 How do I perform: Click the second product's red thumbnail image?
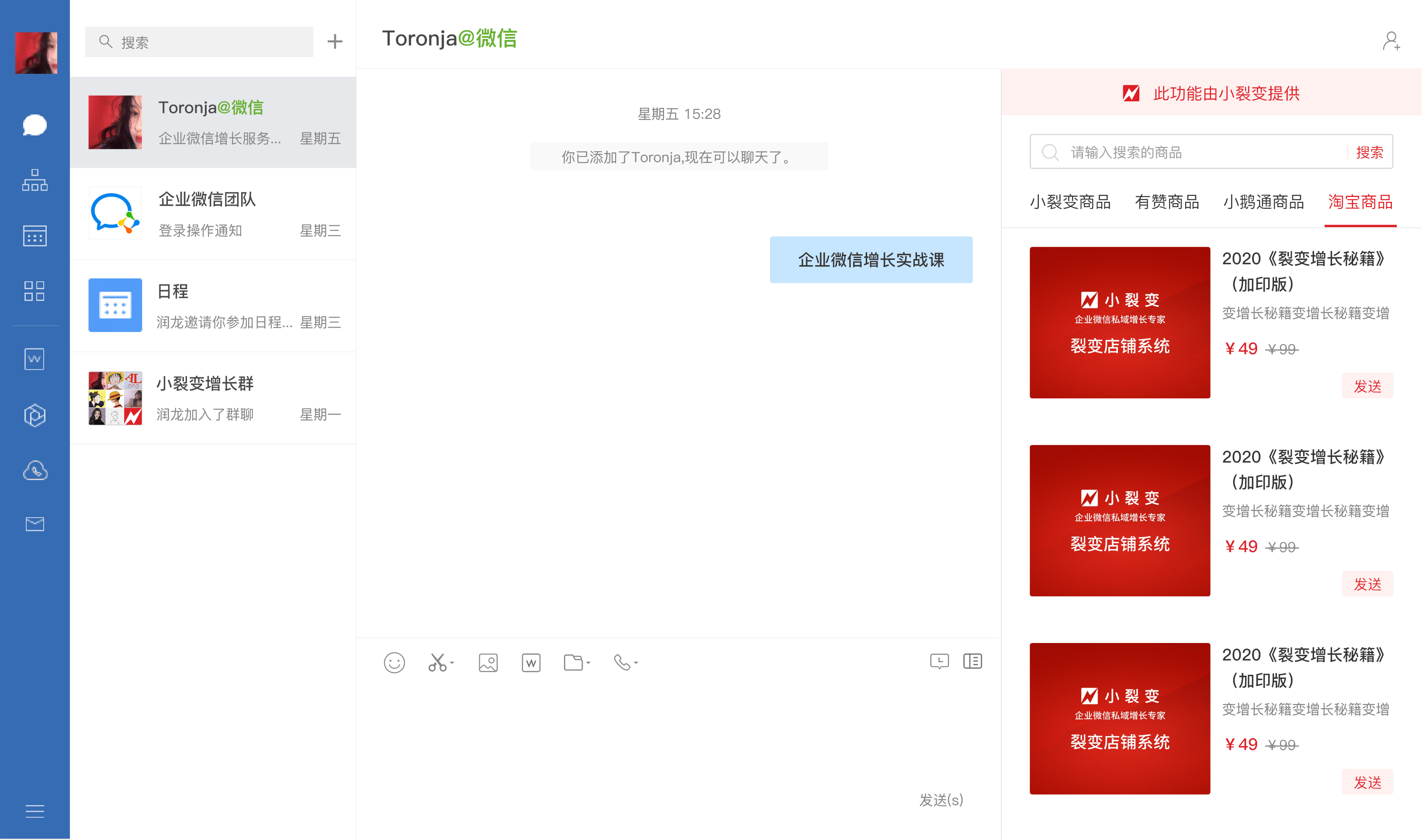coord(1120,521)
